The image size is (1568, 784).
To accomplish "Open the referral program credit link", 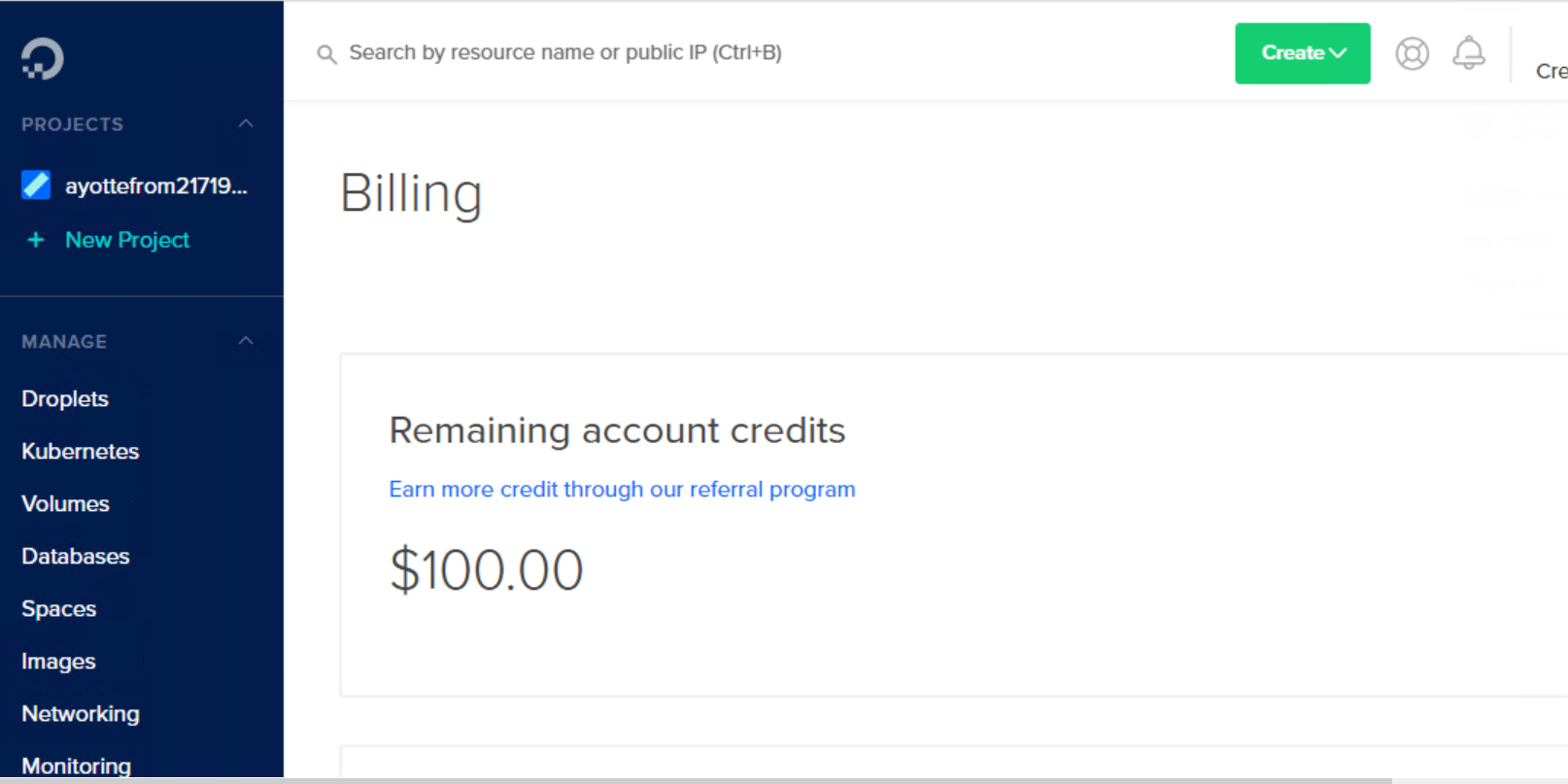I will point(622,490).
